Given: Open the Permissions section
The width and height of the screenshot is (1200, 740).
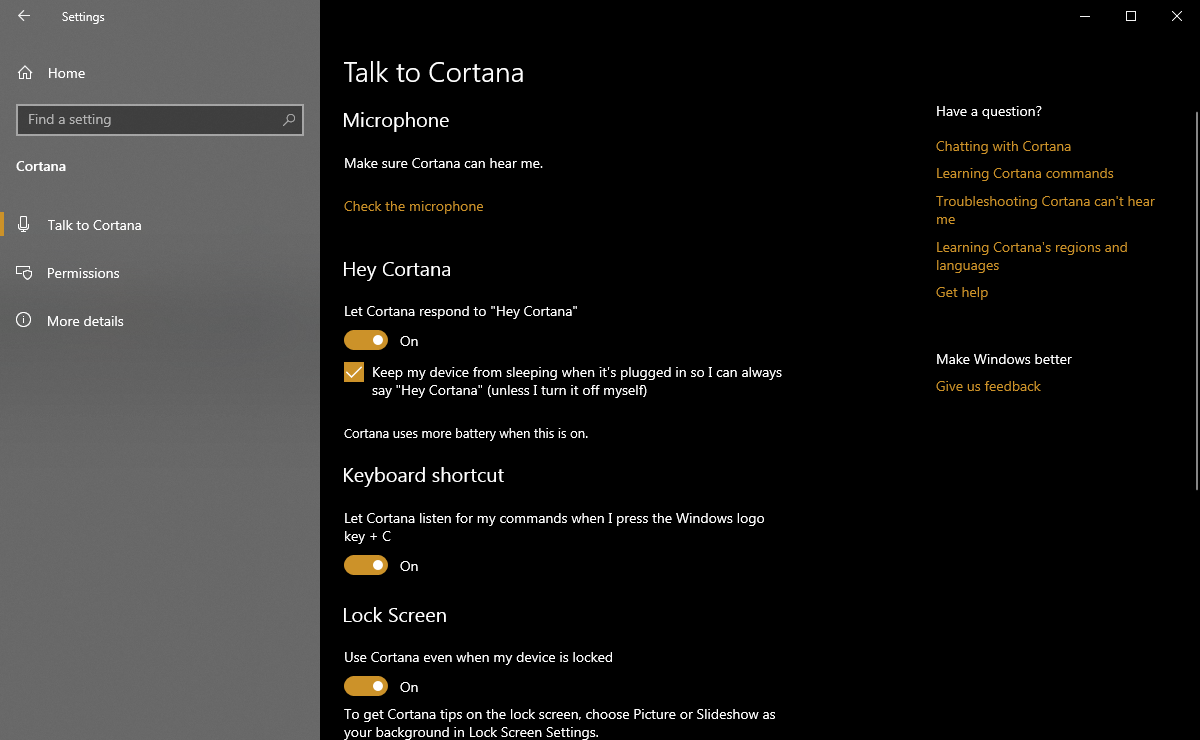Looking at the screenshot, I should [160, 273].
